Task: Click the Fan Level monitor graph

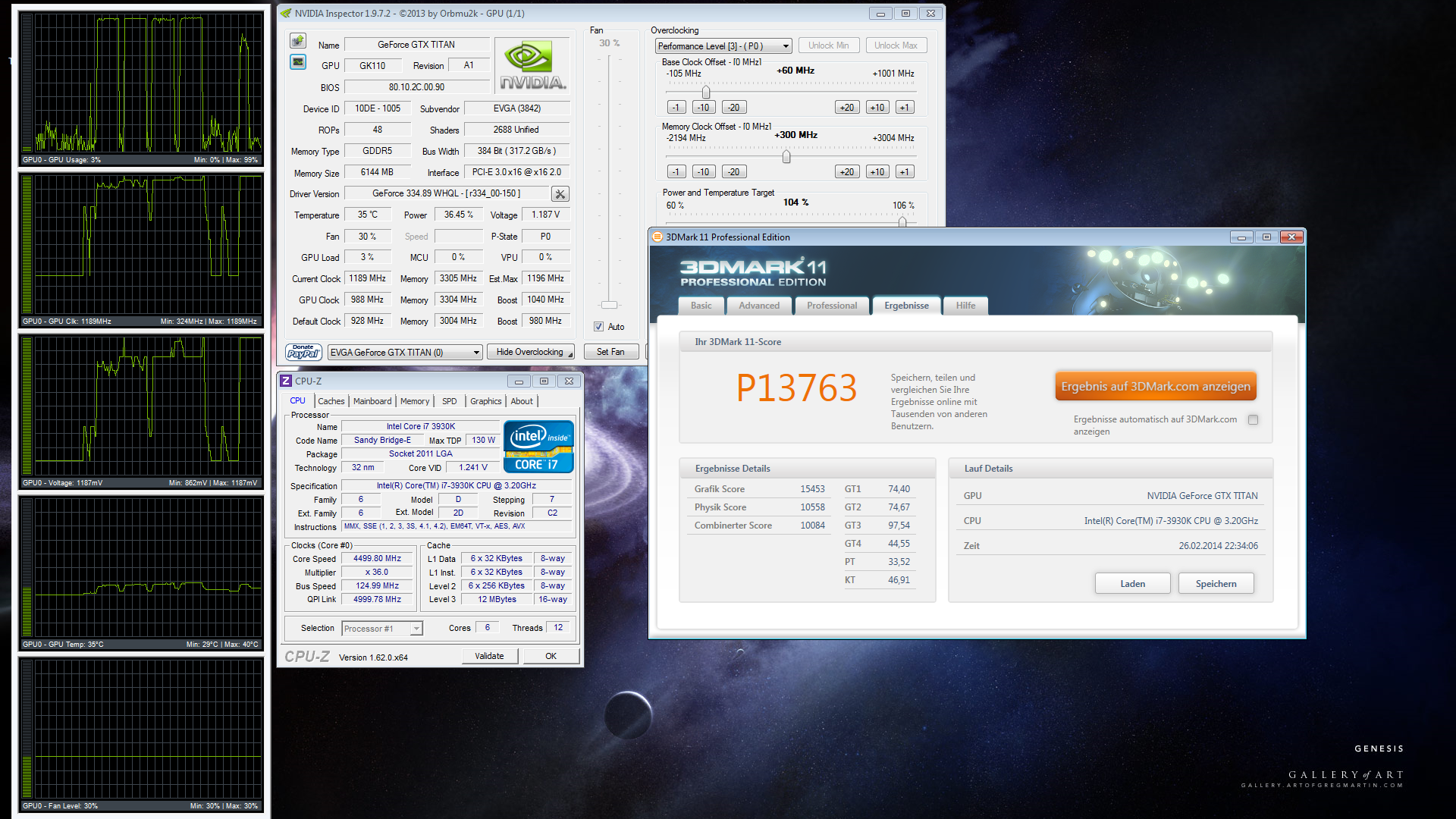Action: pyautogui.click(x=142, y=733)
